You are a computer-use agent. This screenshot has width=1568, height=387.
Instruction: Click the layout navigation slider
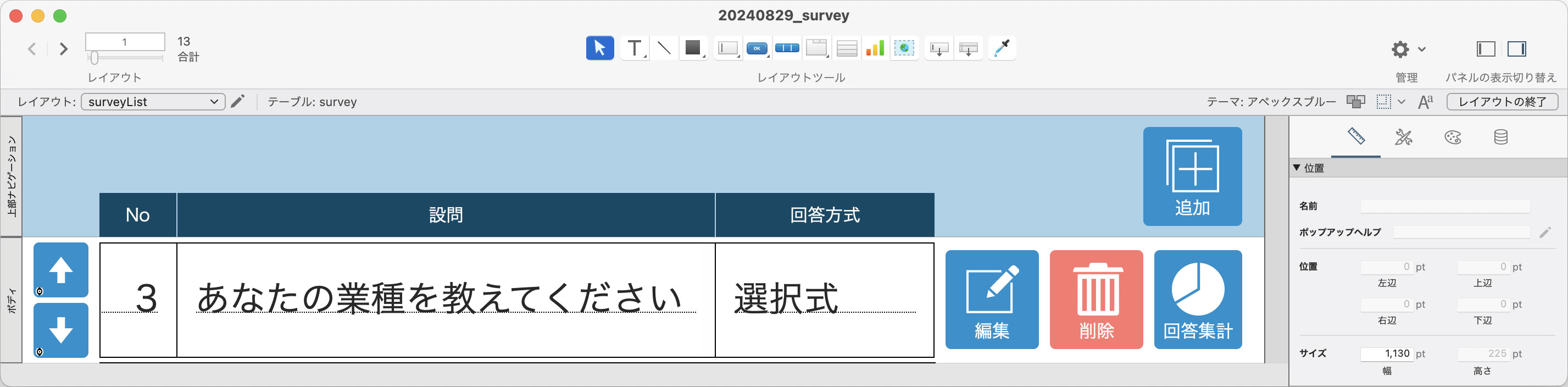pos(125,58)
